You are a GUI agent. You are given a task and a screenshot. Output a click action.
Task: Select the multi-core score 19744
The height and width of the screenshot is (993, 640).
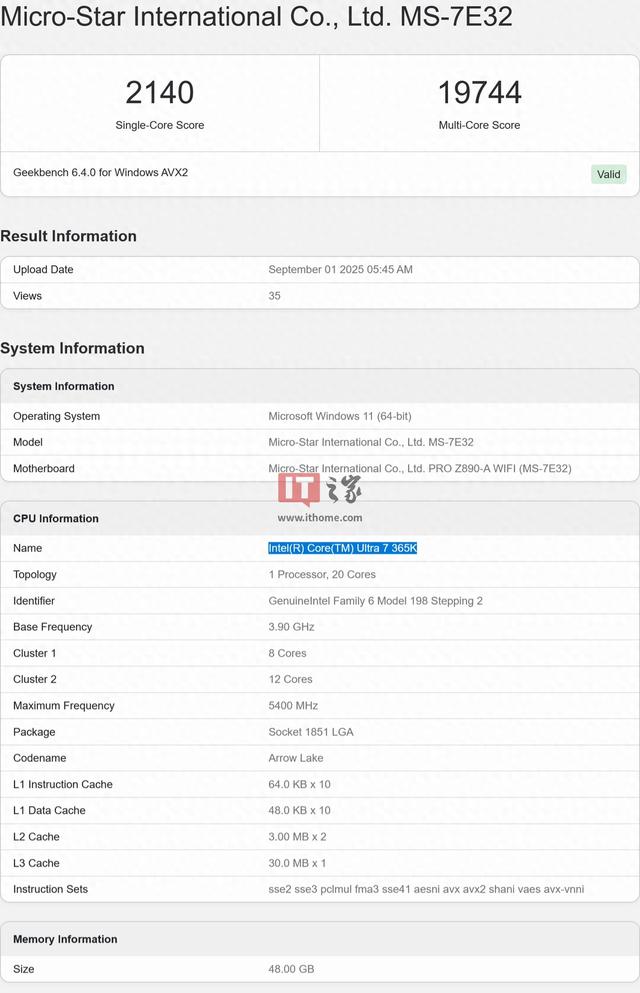pyautogui.click(x=479, y=92)
